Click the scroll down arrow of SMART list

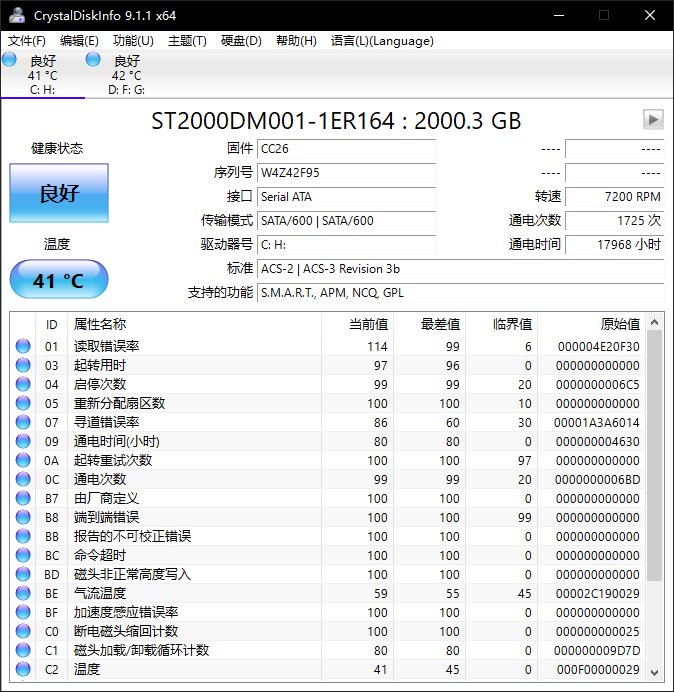coord(655,672)
